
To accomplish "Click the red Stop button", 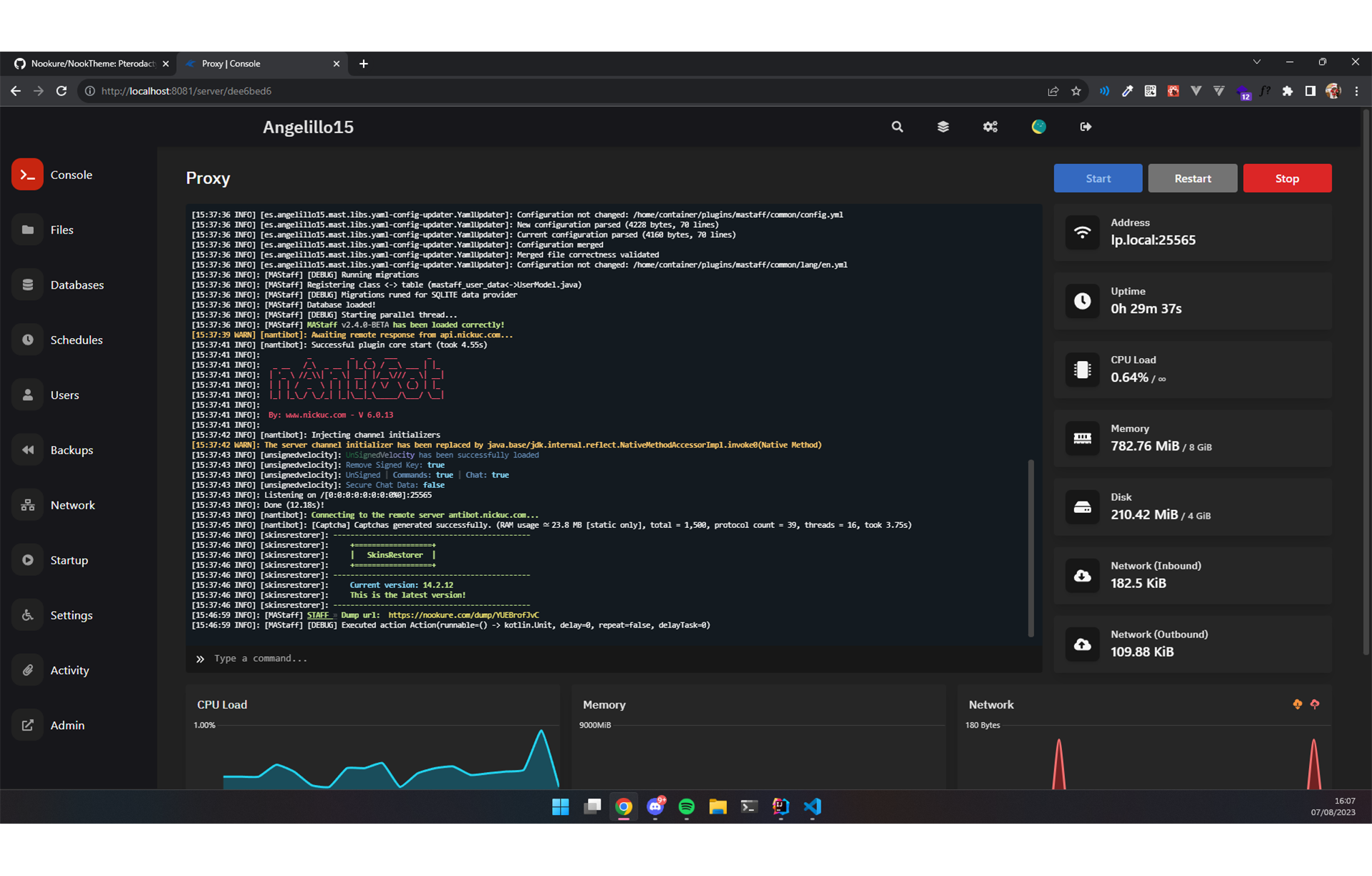I will click(1287, 178).
